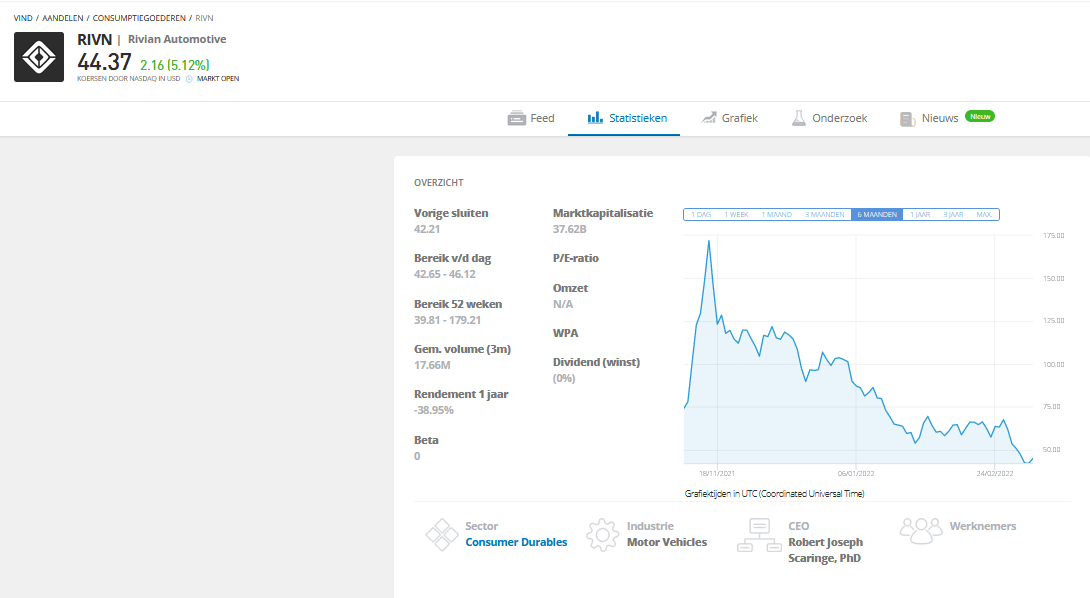Screen dimensions: 1090x598
Task: Open the Feed tab
Action: click(x=531, y=118)
